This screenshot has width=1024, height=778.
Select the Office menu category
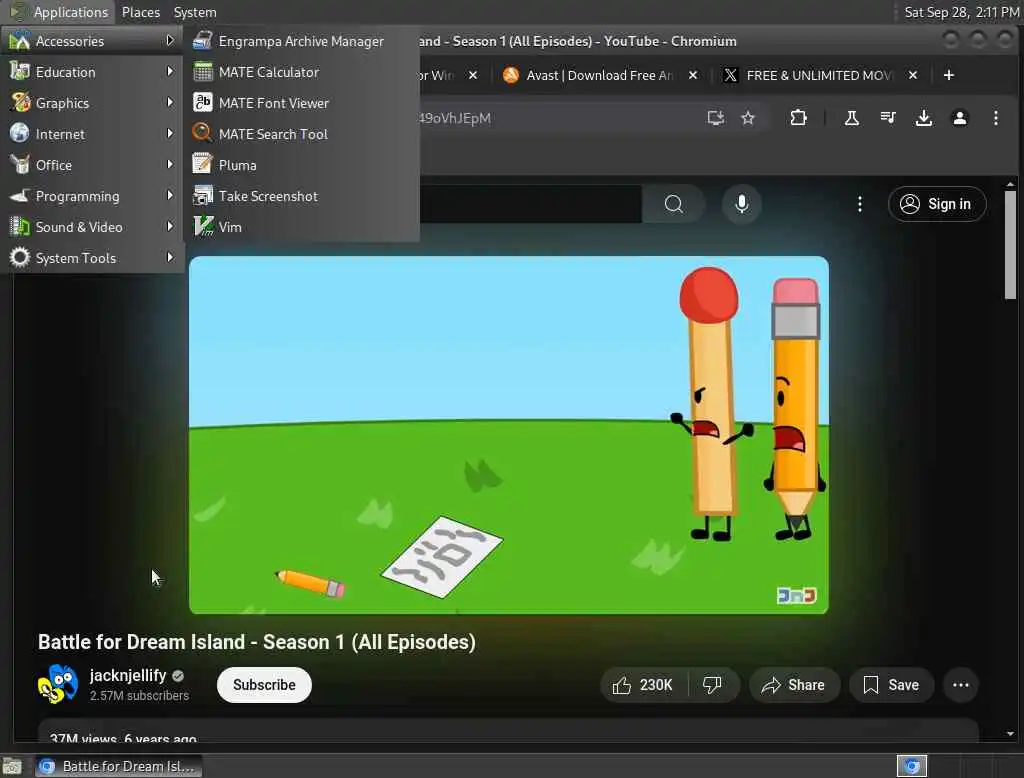pos(92,165)
